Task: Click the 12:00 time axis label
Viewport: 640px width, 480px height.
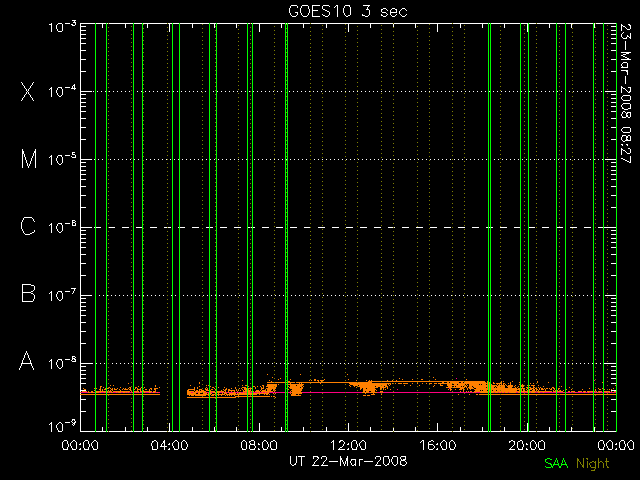Action: (348, 445)
